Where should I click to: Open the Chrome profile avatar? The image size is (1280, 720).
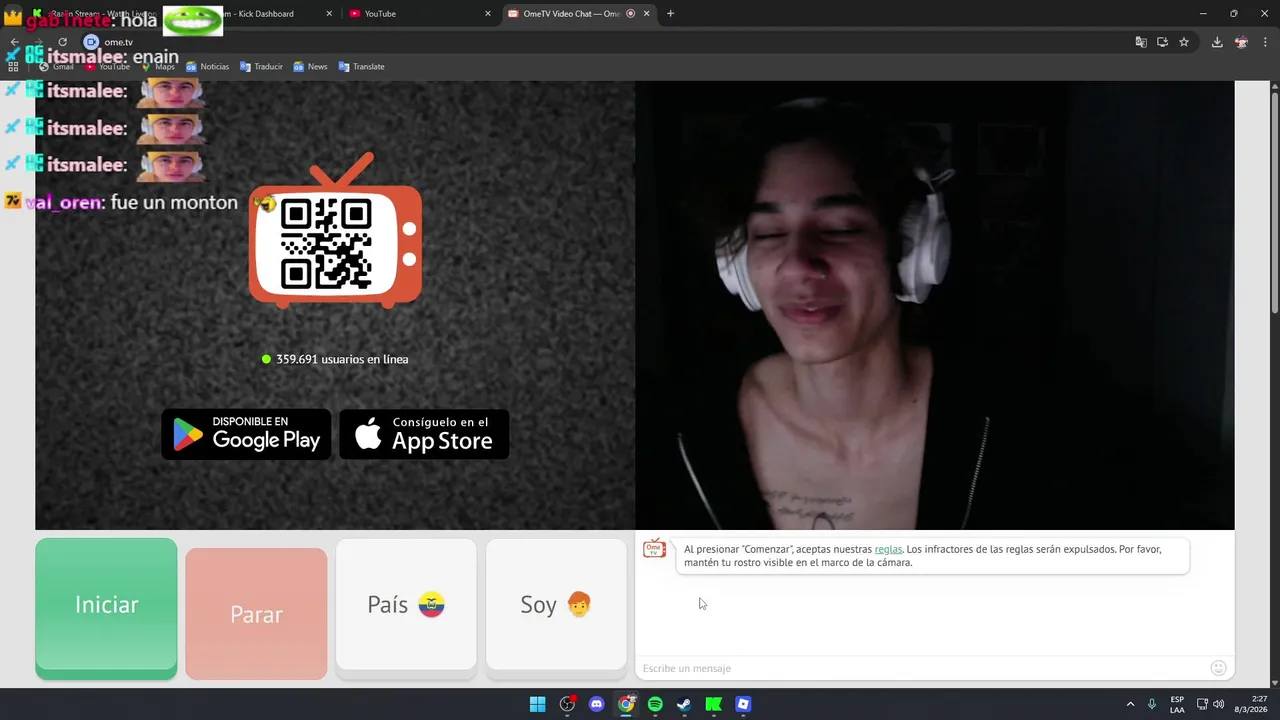[x=1241, y=42]
